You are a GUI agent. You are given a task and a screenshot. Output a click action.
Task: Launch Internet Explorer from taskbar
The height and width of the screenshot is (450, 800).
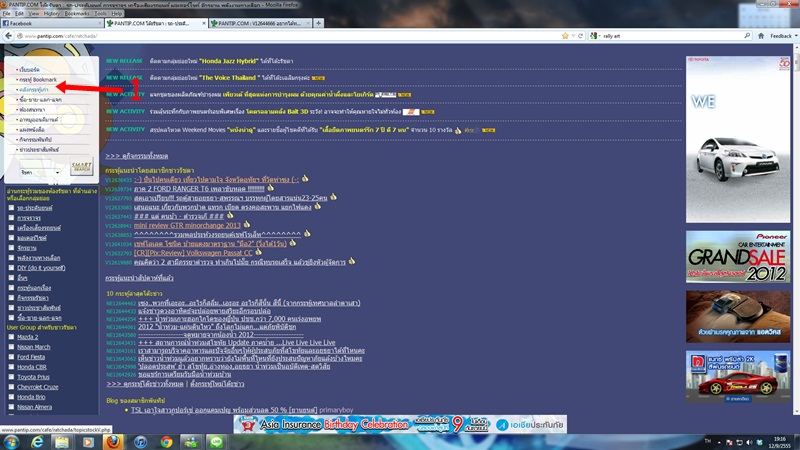pos(37,442)
